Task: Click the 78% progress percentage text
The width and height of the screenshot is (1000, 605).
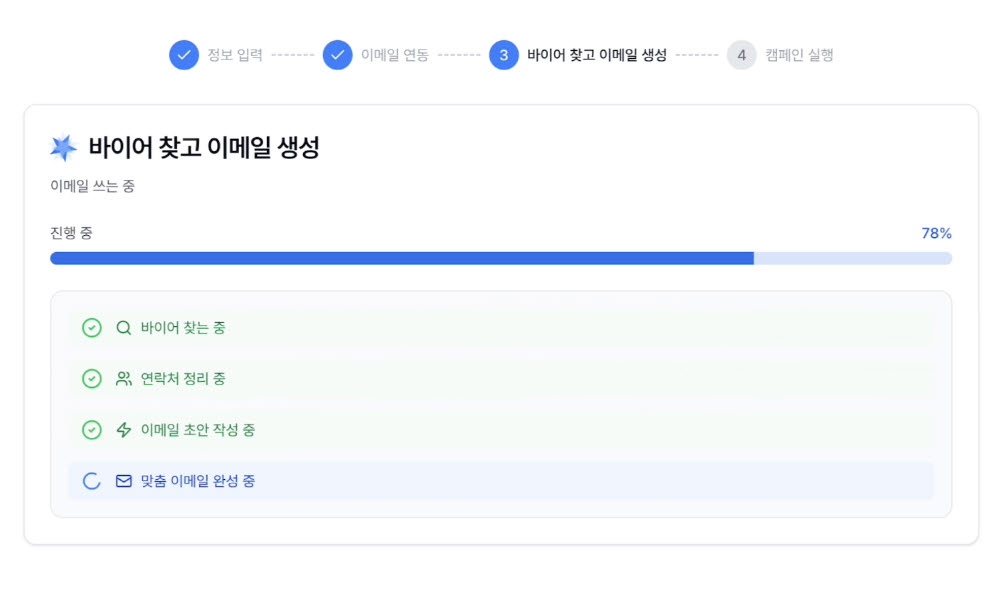Action: coord(936,233)
